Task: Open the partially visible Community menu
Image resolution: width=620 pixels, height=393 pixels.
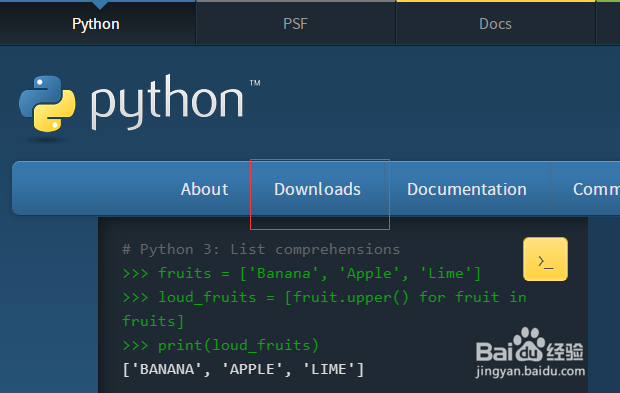Action: (596, 189)
